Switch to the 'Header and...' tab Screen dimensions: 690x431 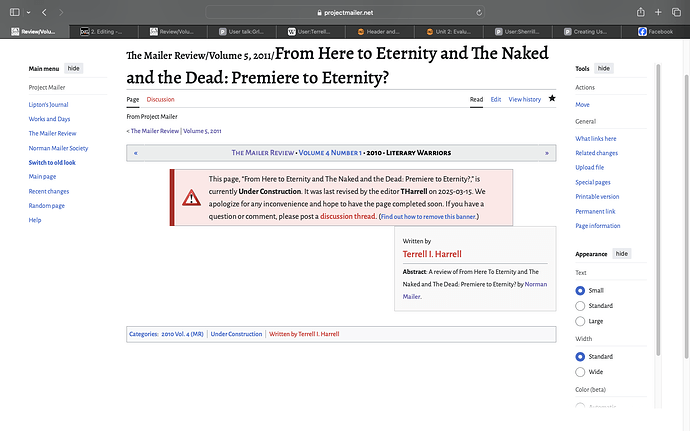pyautogui.click(x=379, y=32)
